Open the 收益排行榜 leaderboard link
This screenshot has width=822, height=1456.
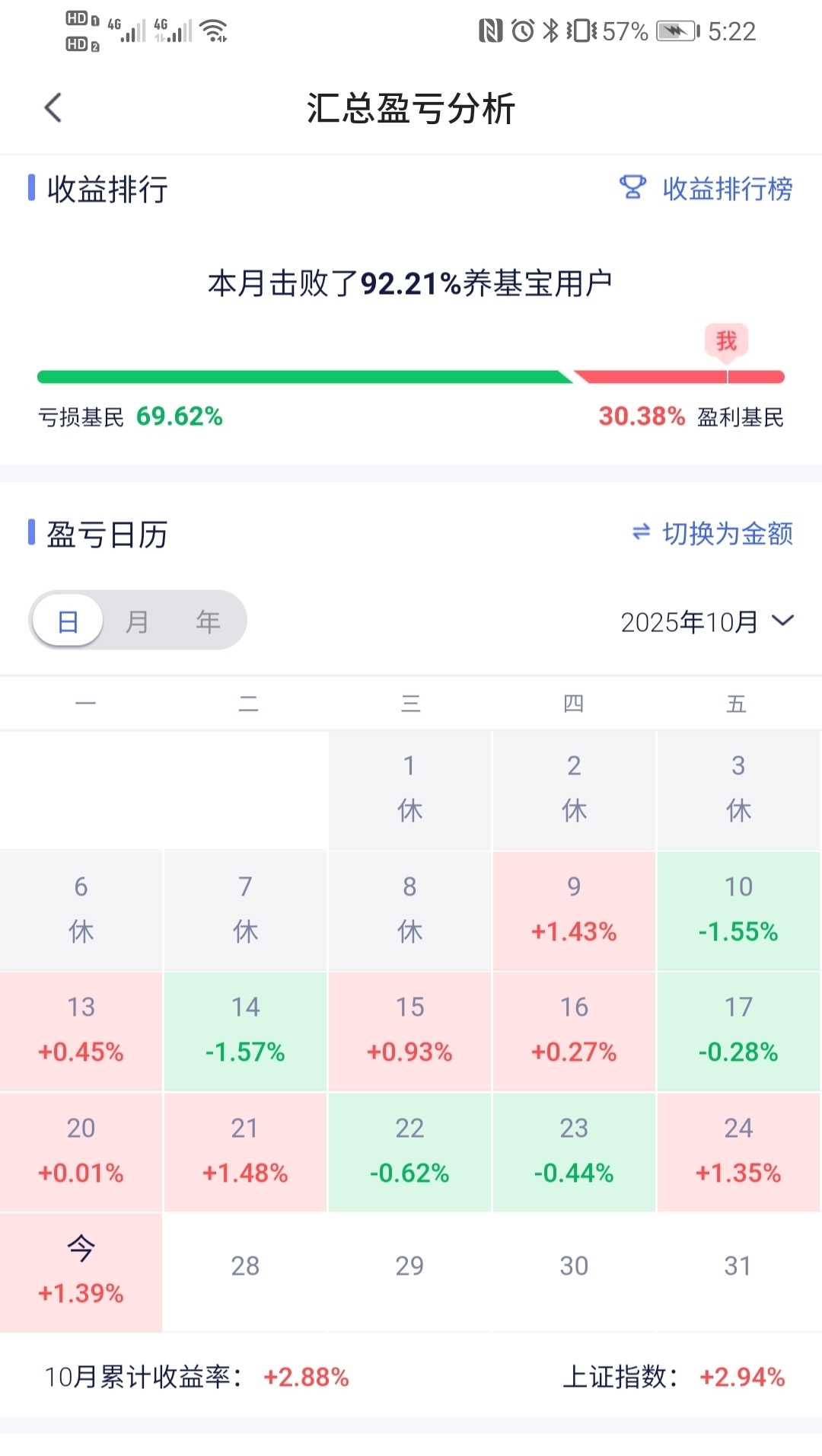[727, 189]
